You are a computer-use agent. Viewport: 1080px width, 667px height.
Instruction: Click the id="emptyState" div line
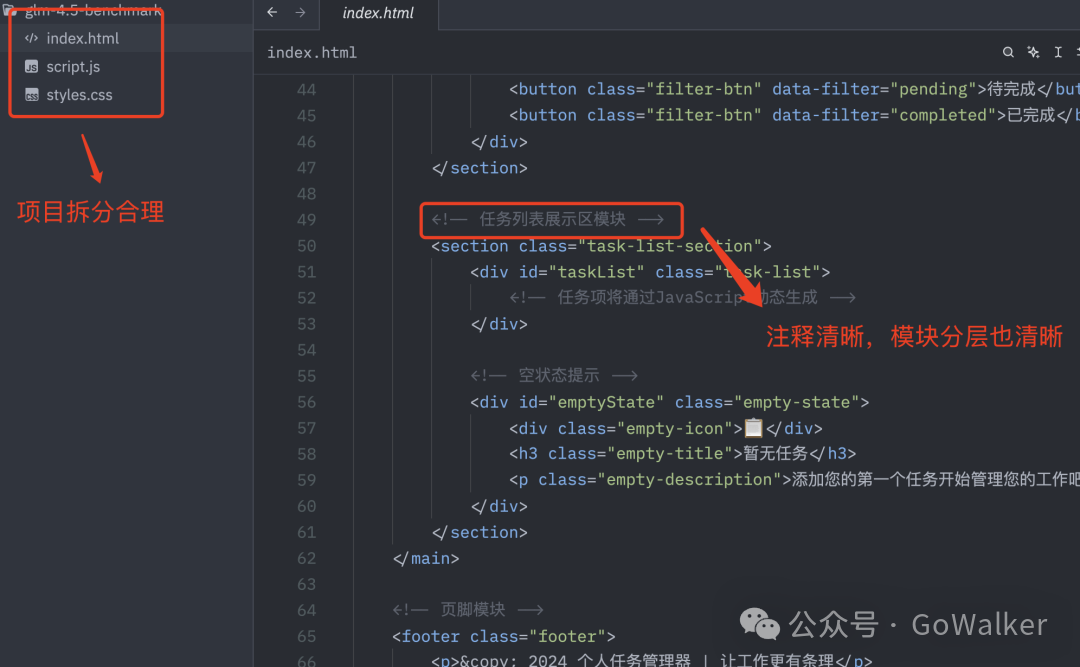pos(669,402)
